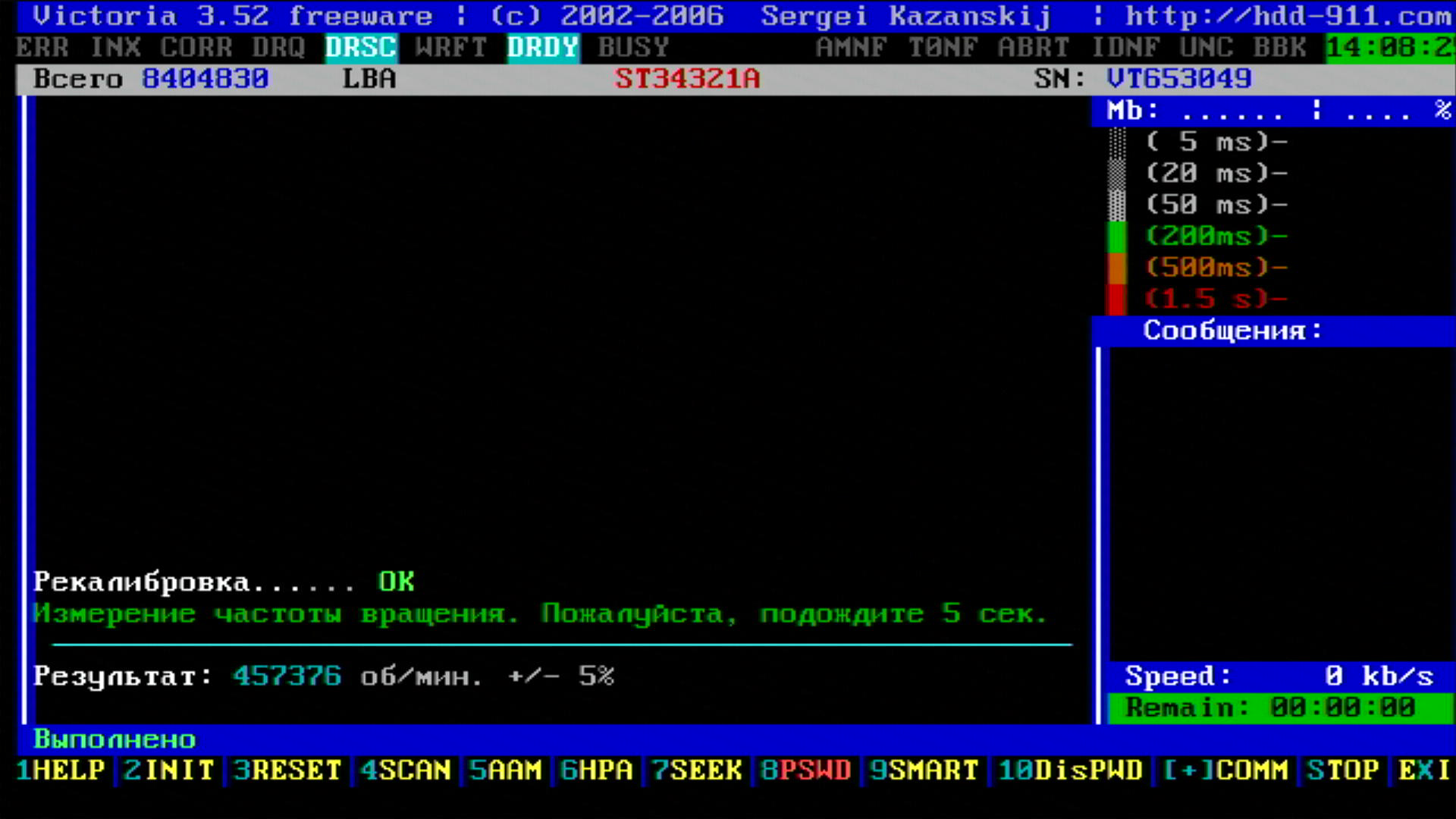Click the orange 500ms color block
This screenshot has height=819, width=1456.
point(1116,268)
